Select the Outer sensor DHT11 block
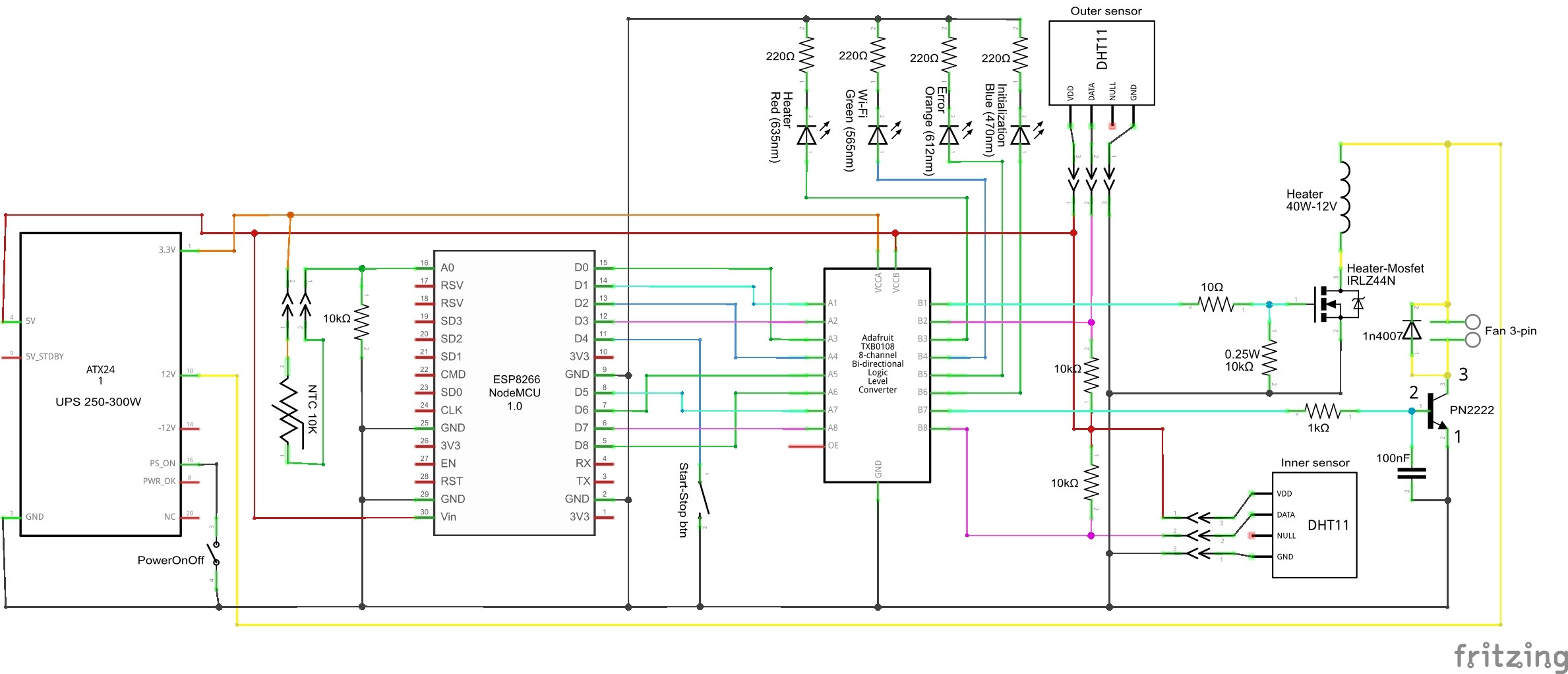Viewport: 1568px width, 674px height. click(1102, 63)
